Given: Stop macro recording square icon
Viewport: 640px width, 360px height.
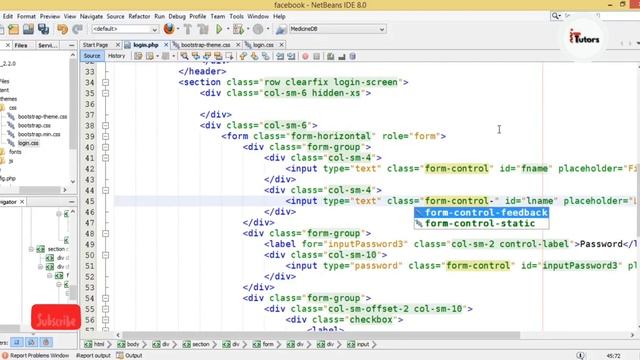Looking at the screenshot, I should 316,56.
